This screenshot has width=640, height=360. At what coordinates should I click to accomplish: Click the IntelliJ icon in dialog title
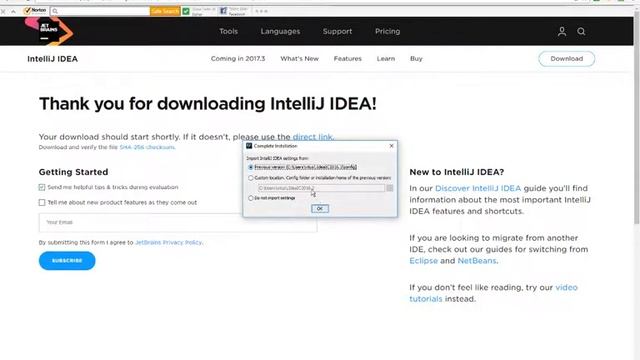tap(249, 146)
